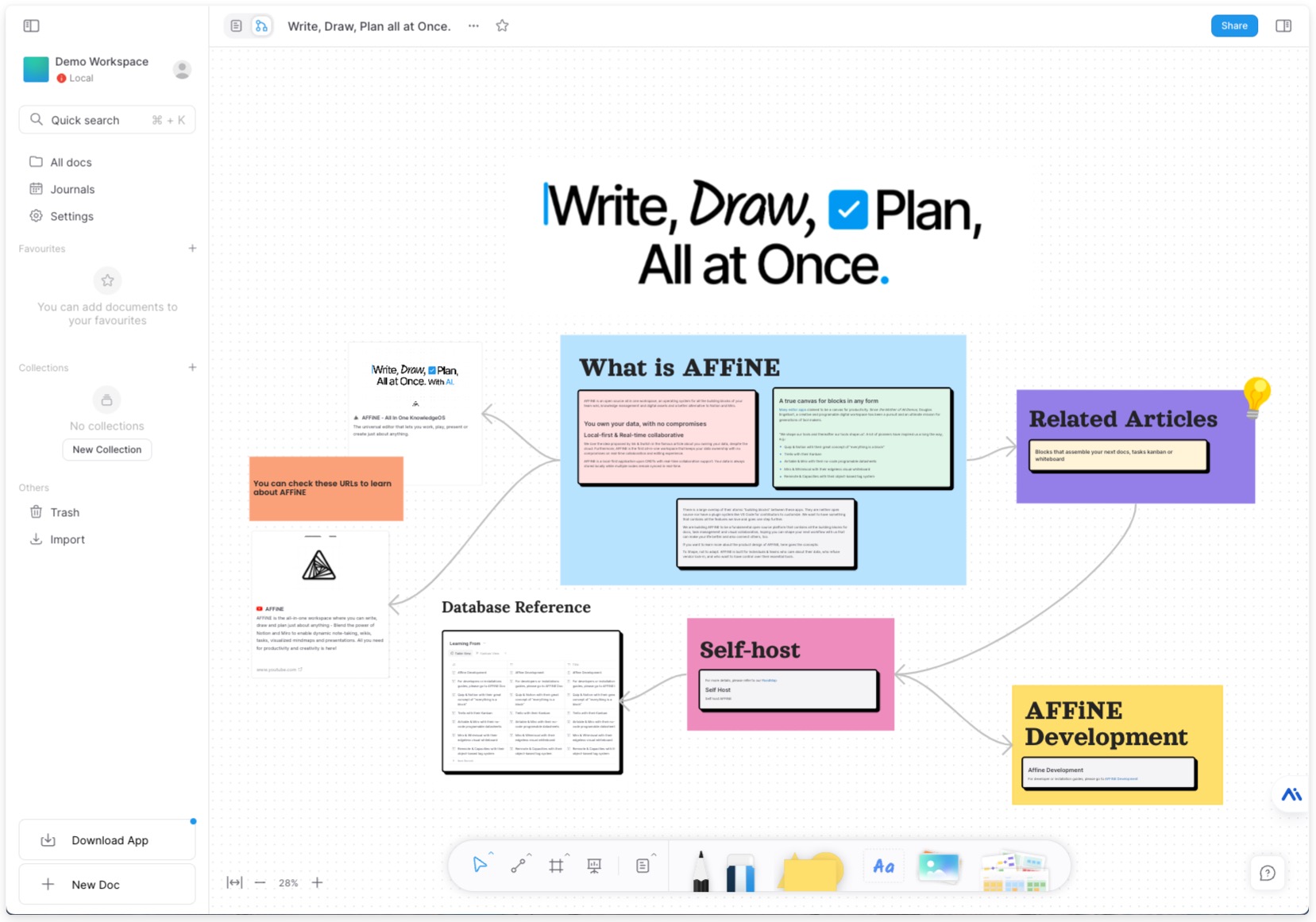Click the Share button
The height and width of the screenshot is (922, 1316).
[x=1234, y=26]
